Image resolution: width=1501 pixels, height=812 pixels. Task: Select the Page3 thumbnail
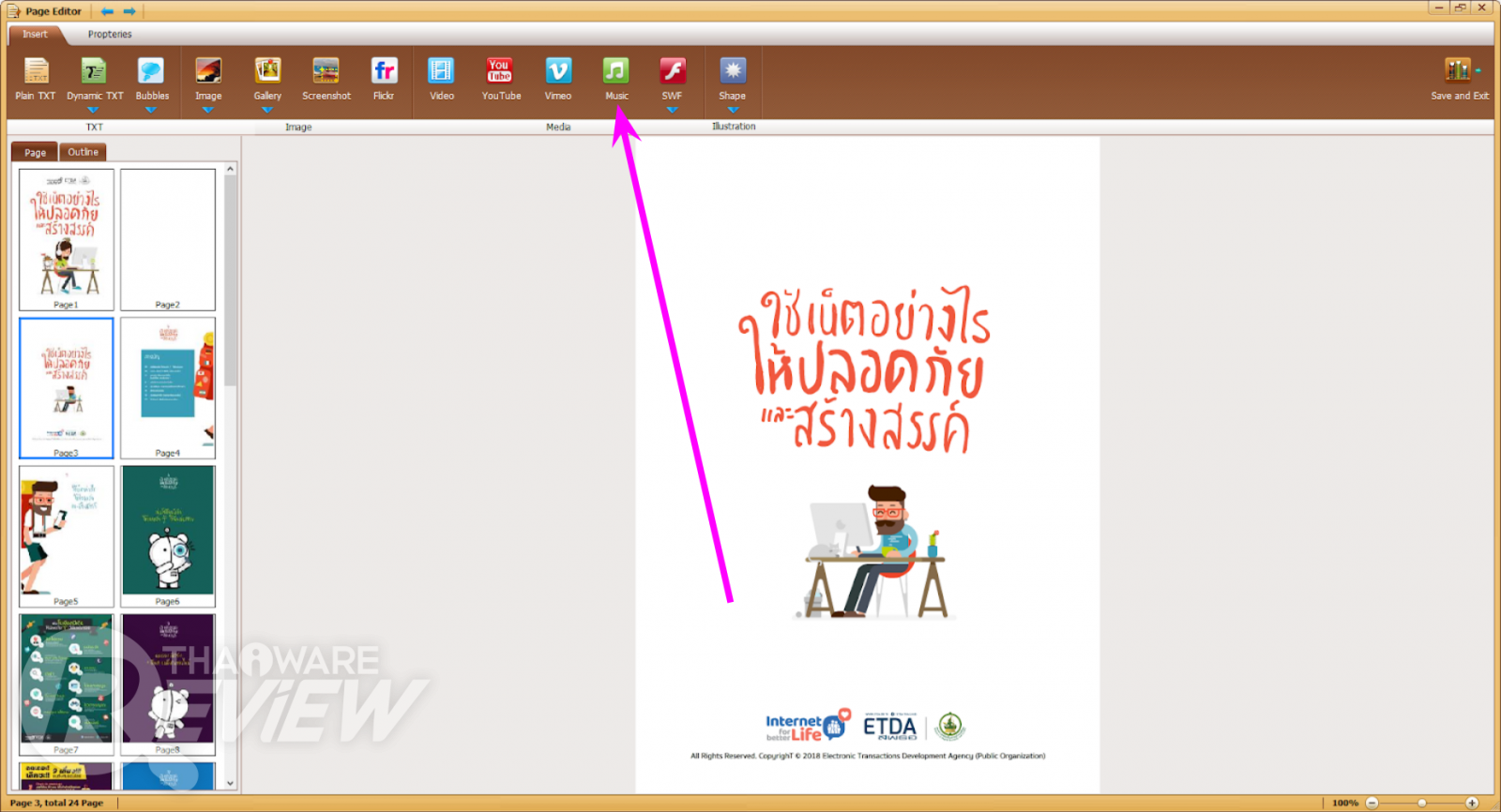pos(67,388)
